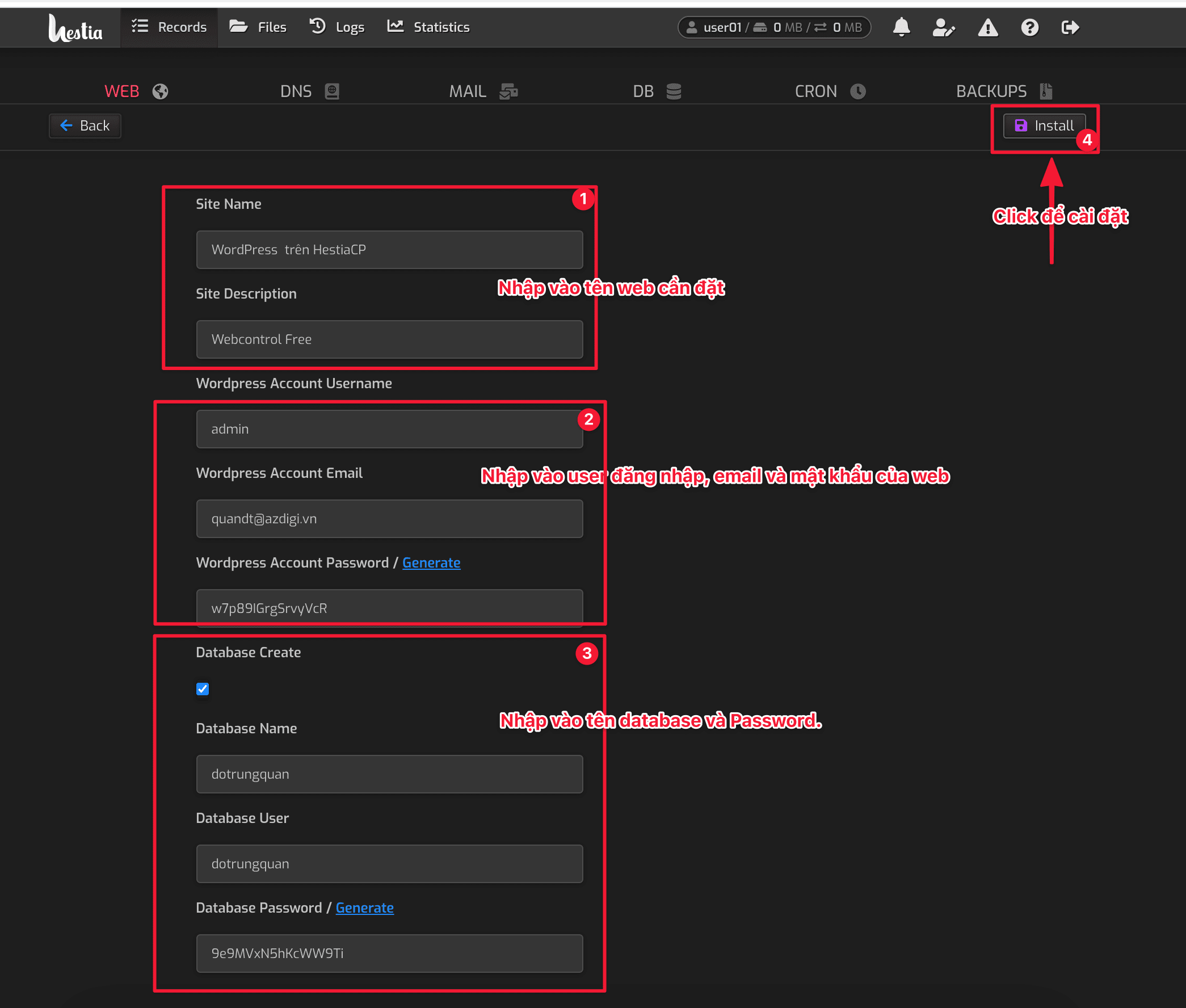The height and width of the screenshot is (1008, 1186).
Task: View alerts via the warning triangle icon
Action: [987, 27]
